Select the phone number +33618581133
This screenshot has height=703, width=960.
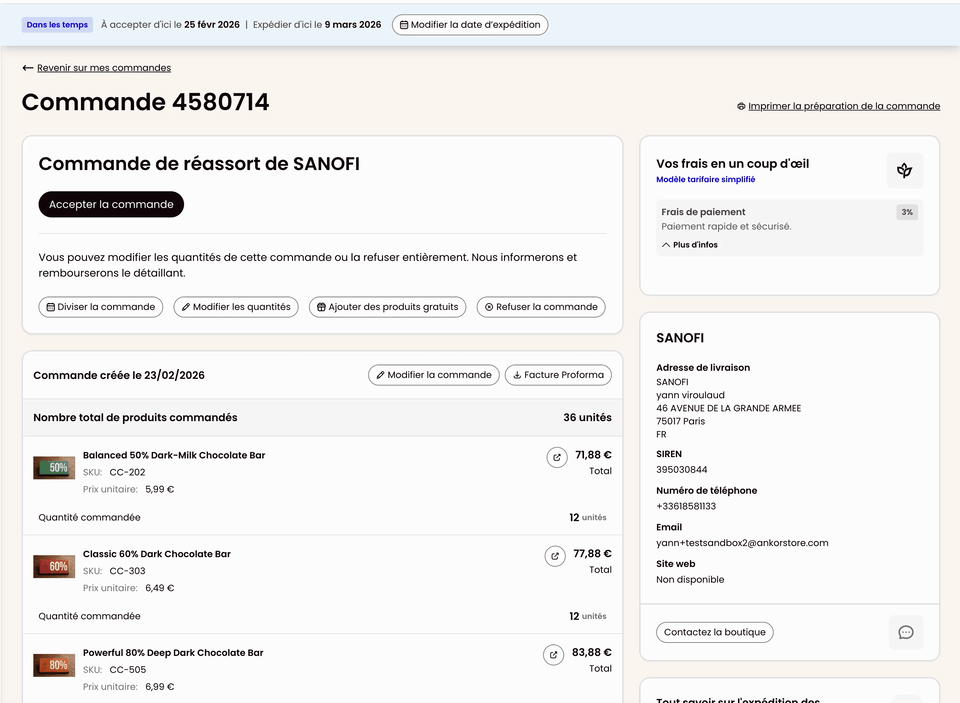(686, 506)
